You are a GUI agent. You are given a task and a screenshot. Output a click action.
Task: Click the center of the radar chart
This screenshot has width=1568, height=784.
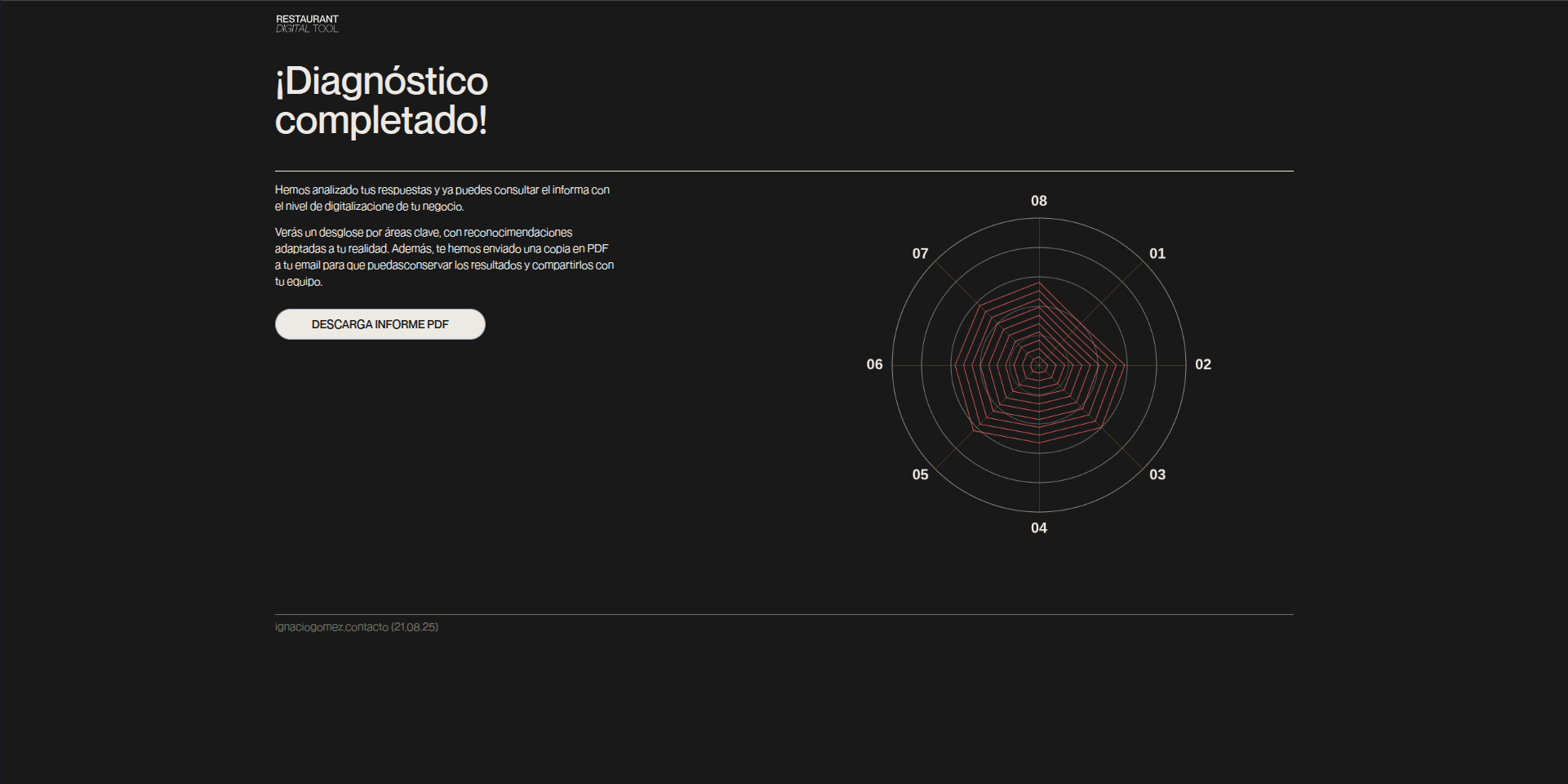(x=1039, y=364)
